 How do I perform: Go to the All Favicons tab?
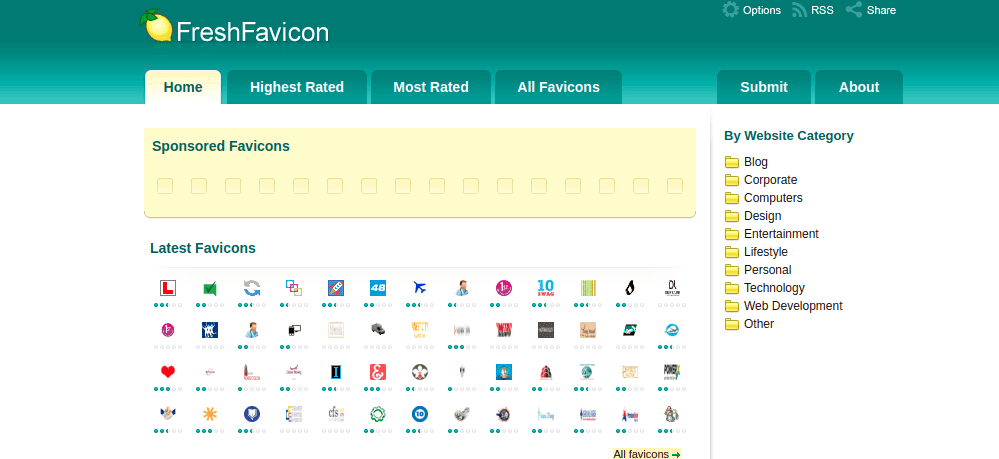(559, 87)
